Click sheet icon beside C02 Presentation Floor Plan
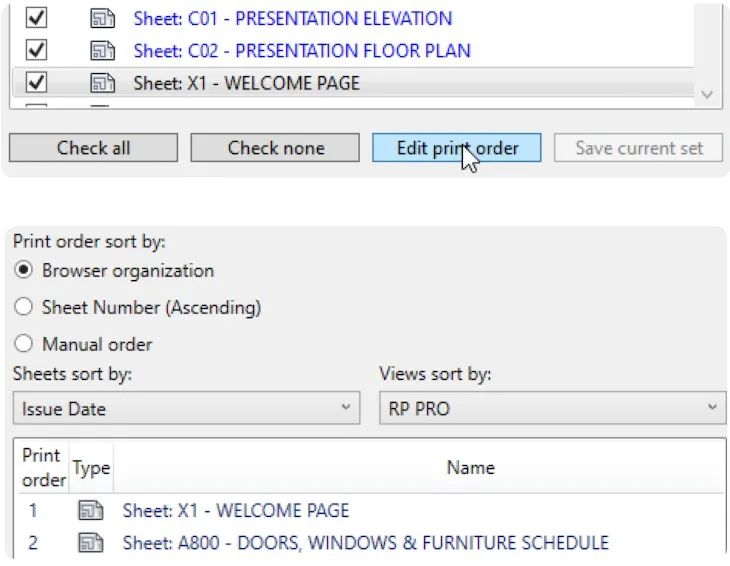 point(102,51)
